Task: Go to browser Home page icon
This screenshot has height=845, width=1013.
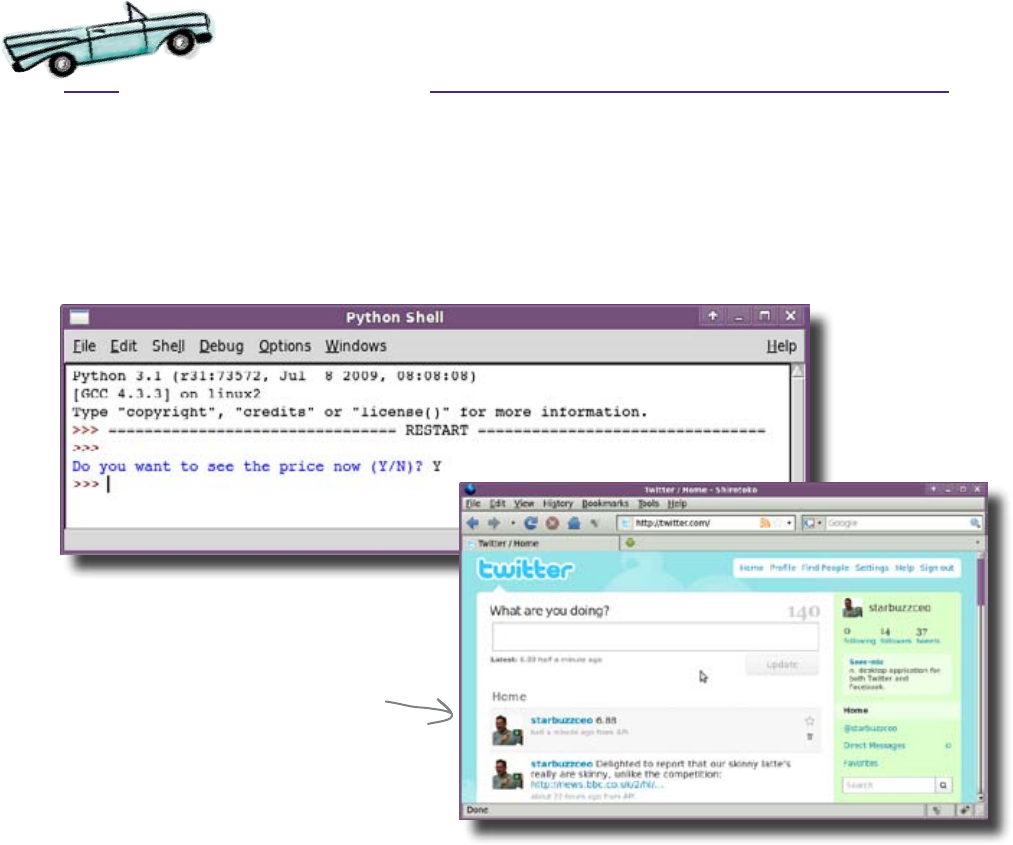Action: [574, 523]
